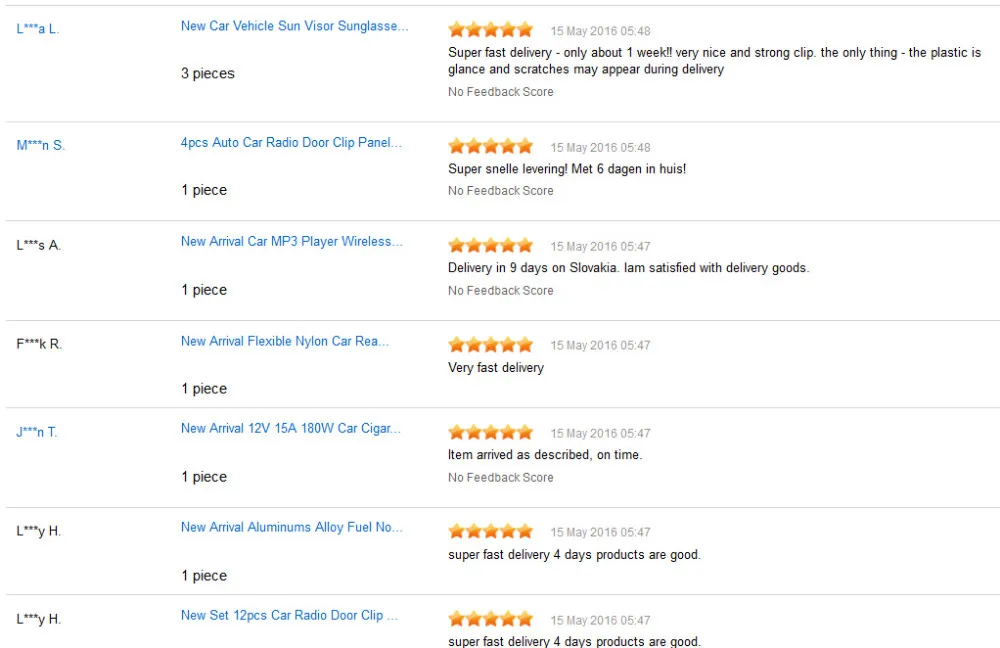Open New Set 12pcs Car Radio Door Clip link
Screen dimensions: 1000x648
(289, 615)
